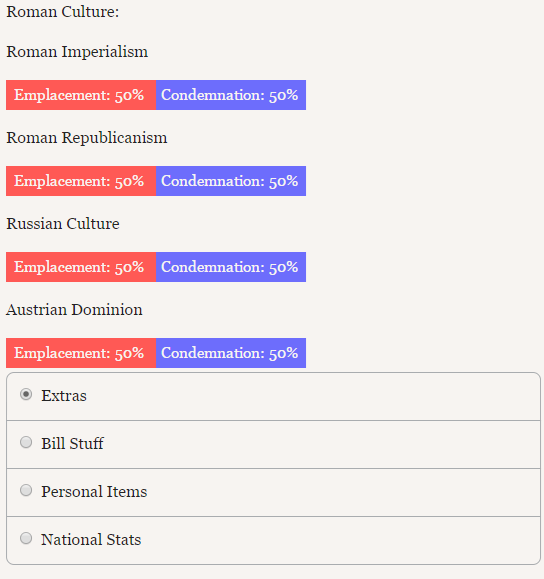Click the Extras label text
Screen dimensions: 544x579
tap(64, 396)
